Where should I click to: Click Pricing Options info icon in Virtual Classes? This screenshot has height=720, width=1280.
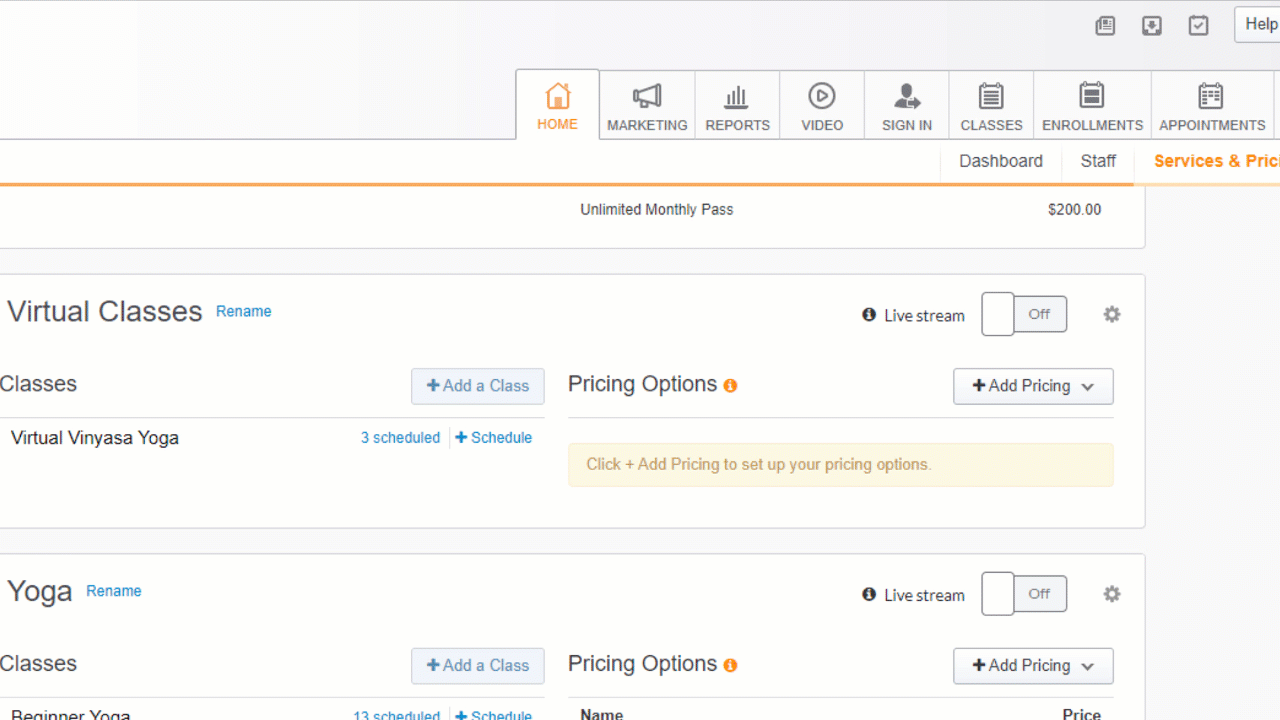click(730, 386)
